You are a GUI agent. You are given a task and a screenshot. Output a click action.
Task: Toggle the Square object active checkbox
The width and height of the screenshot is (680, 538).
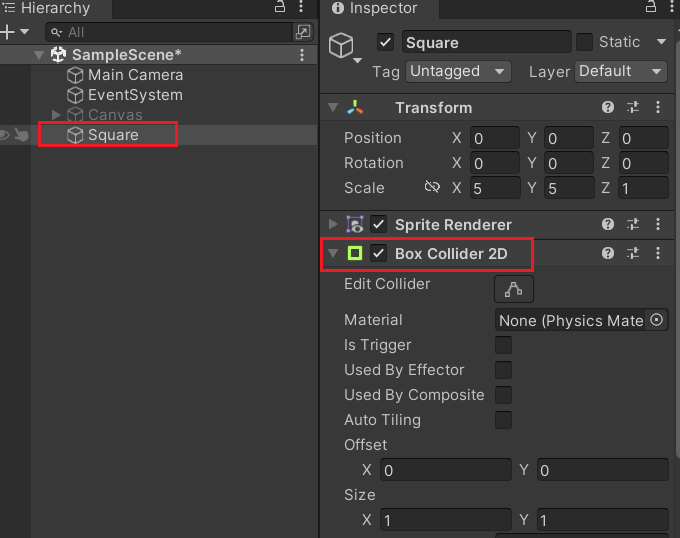pos(385,42)
